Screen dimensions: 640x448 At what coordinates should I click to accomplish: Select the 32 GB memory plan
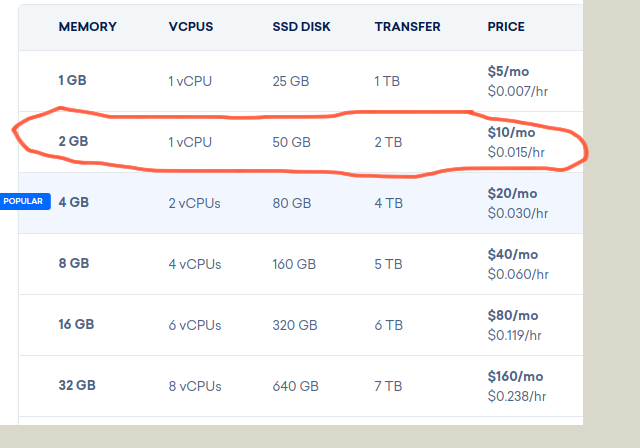pyautogui.click(x=77, y=385)
